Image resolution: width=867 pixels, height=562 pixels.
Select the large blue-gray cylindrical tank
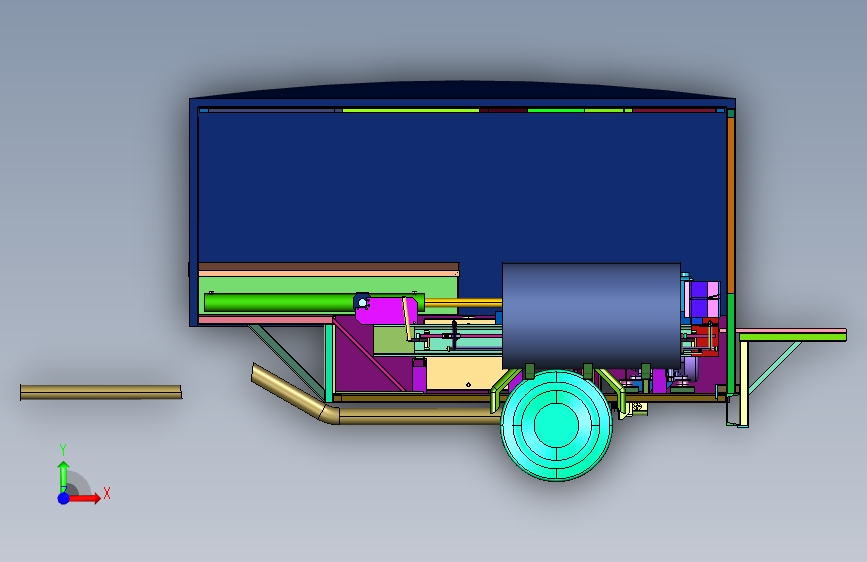tap(591, 315)
